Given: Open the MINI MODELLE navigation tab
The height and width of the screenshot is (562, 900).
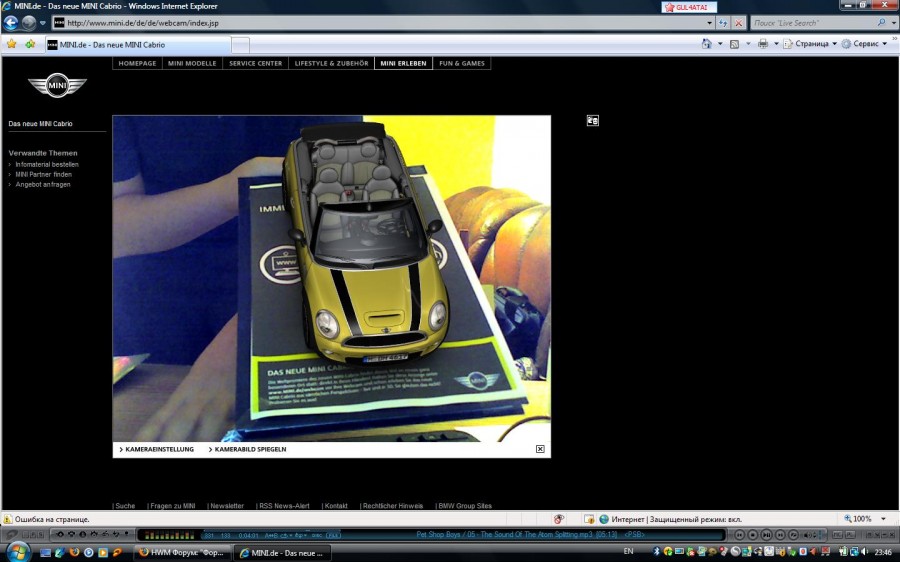Looking at the screenshot, I should click(x=192, y=63).
